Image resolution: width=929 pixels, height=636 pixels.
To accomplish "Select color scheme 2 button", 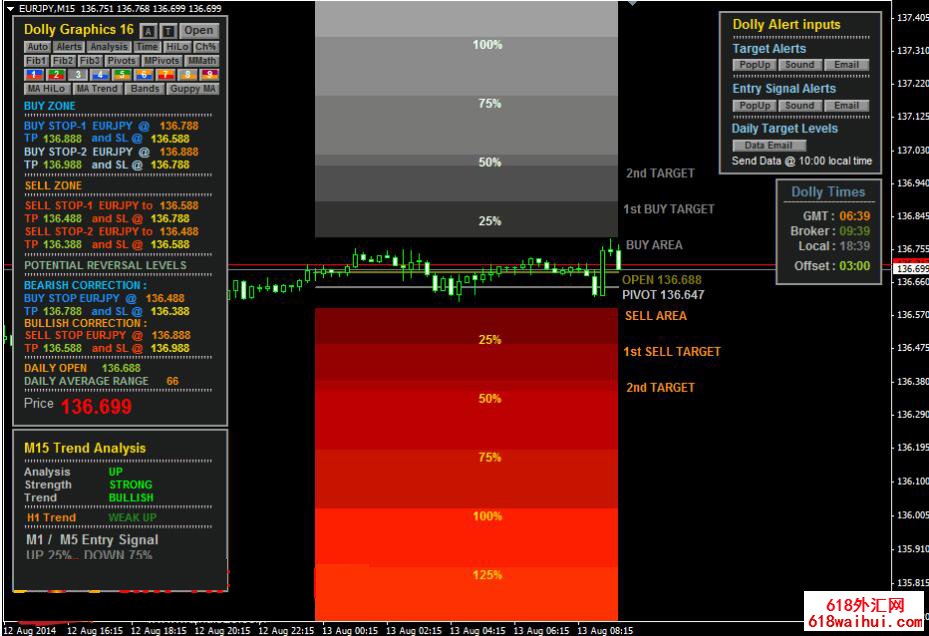I will (x=57, y=74).
